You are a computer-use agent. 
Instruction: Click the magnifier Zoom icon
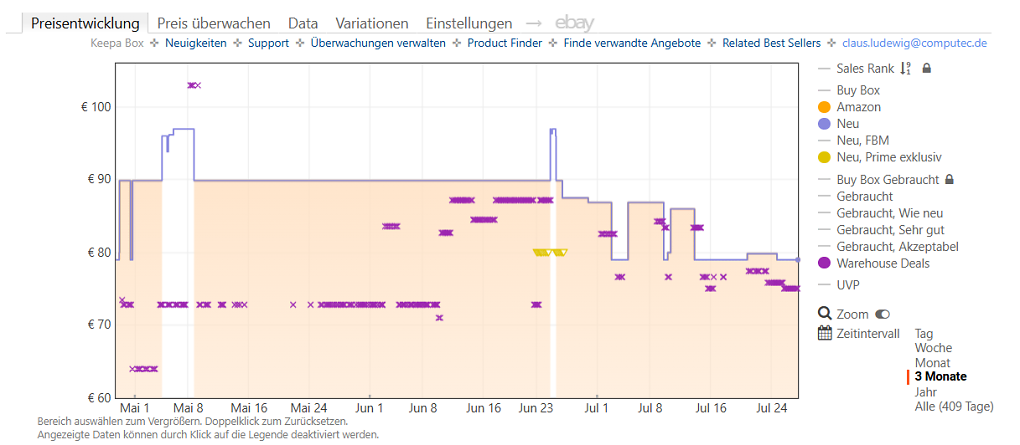825,314
